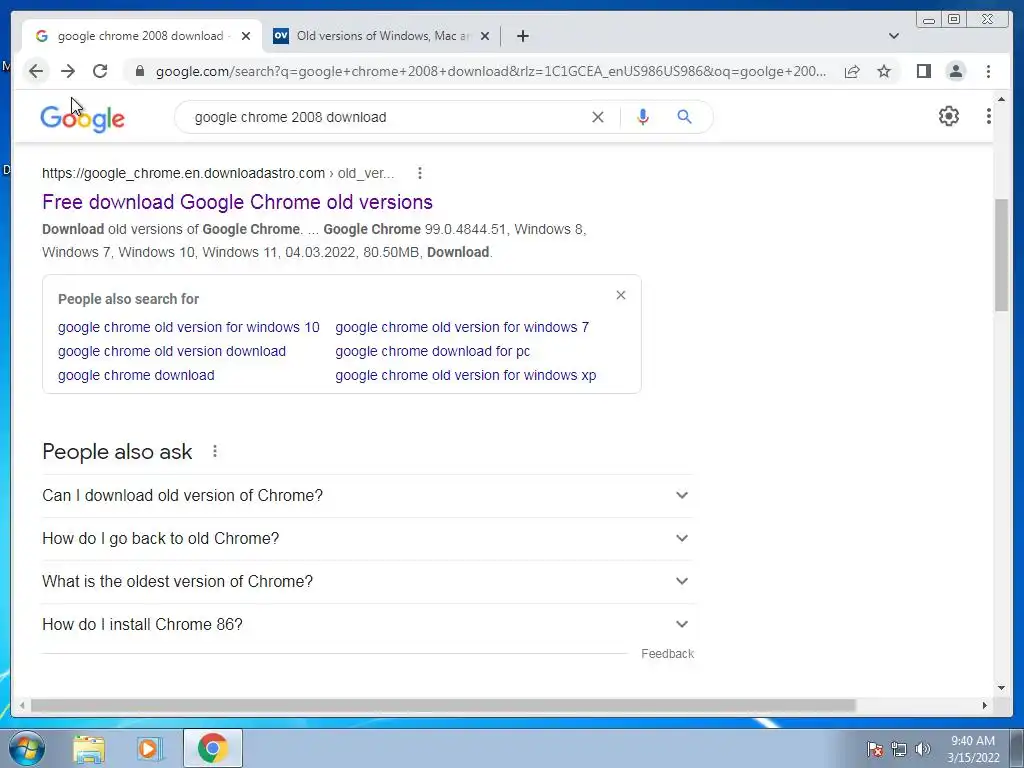Close the google chrome 2008 download tab
This screenshot has width=1024, height=768.
(246, 36)
